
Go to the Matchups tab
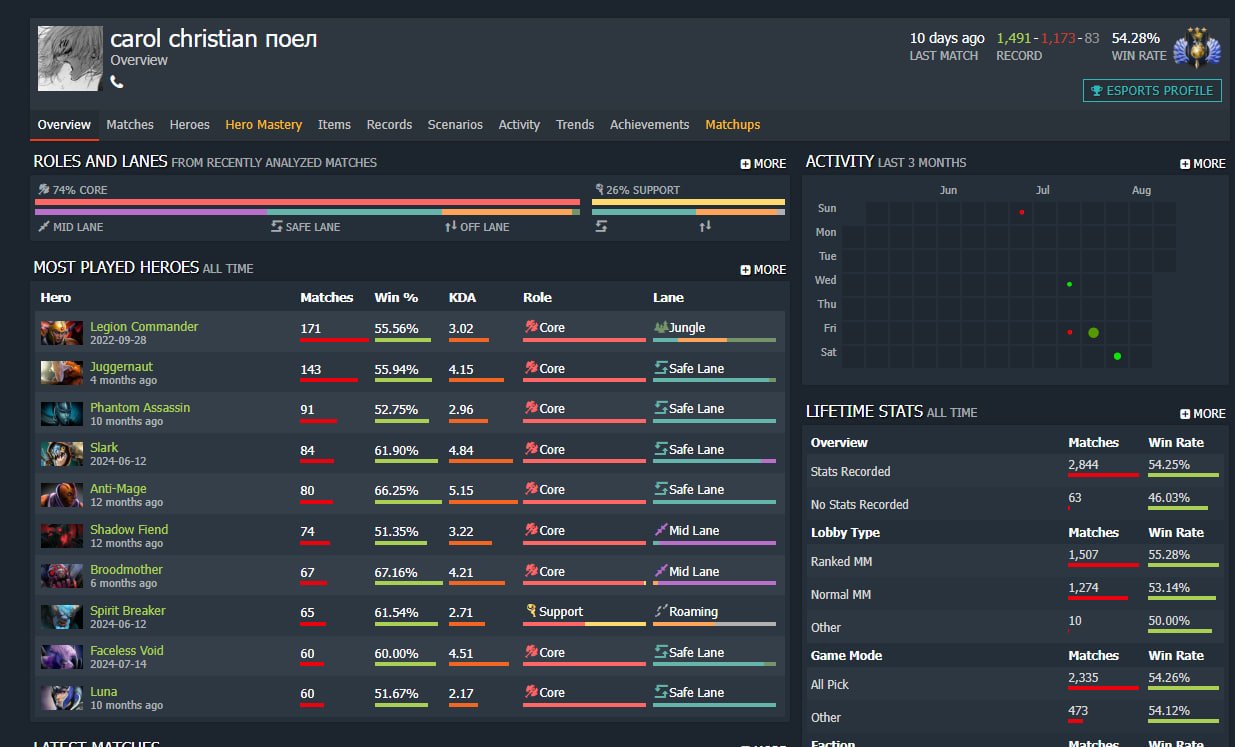pyautogui.click(x=732, y=125)
